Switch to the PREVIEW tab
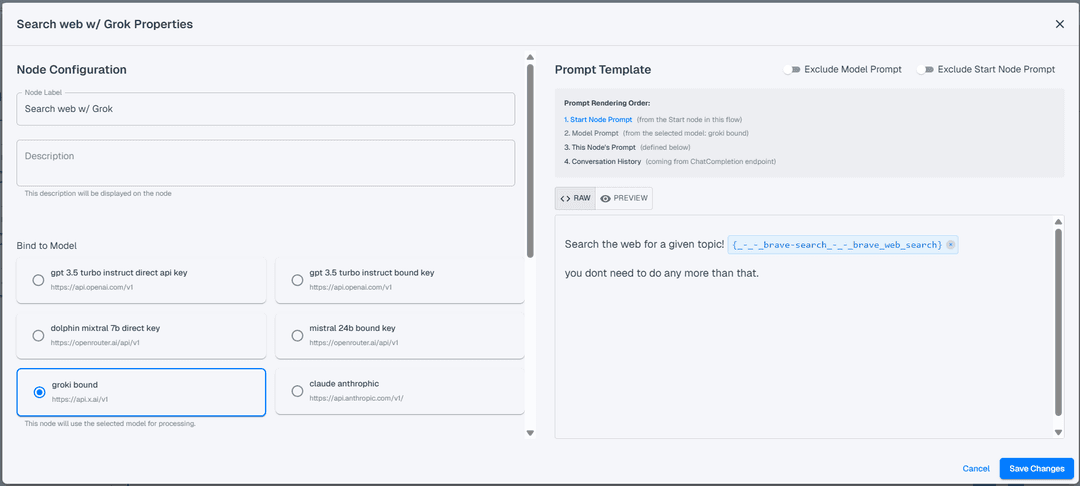This screenshot has width=1080, height=486. [x=624, y=198]
